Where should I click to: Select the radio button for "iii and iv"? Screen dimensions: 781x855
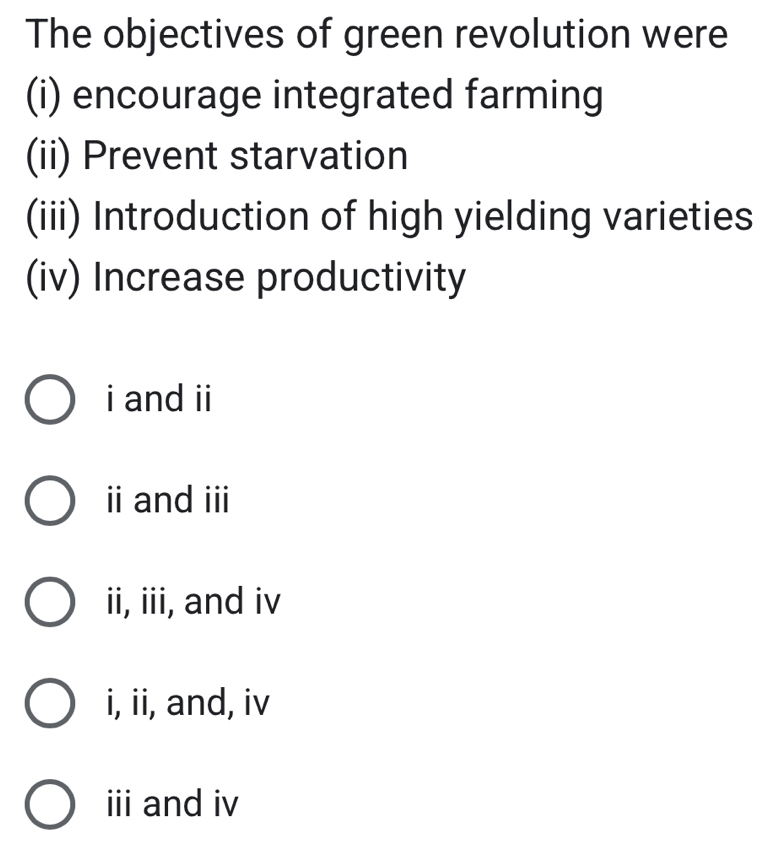point(47,804)
